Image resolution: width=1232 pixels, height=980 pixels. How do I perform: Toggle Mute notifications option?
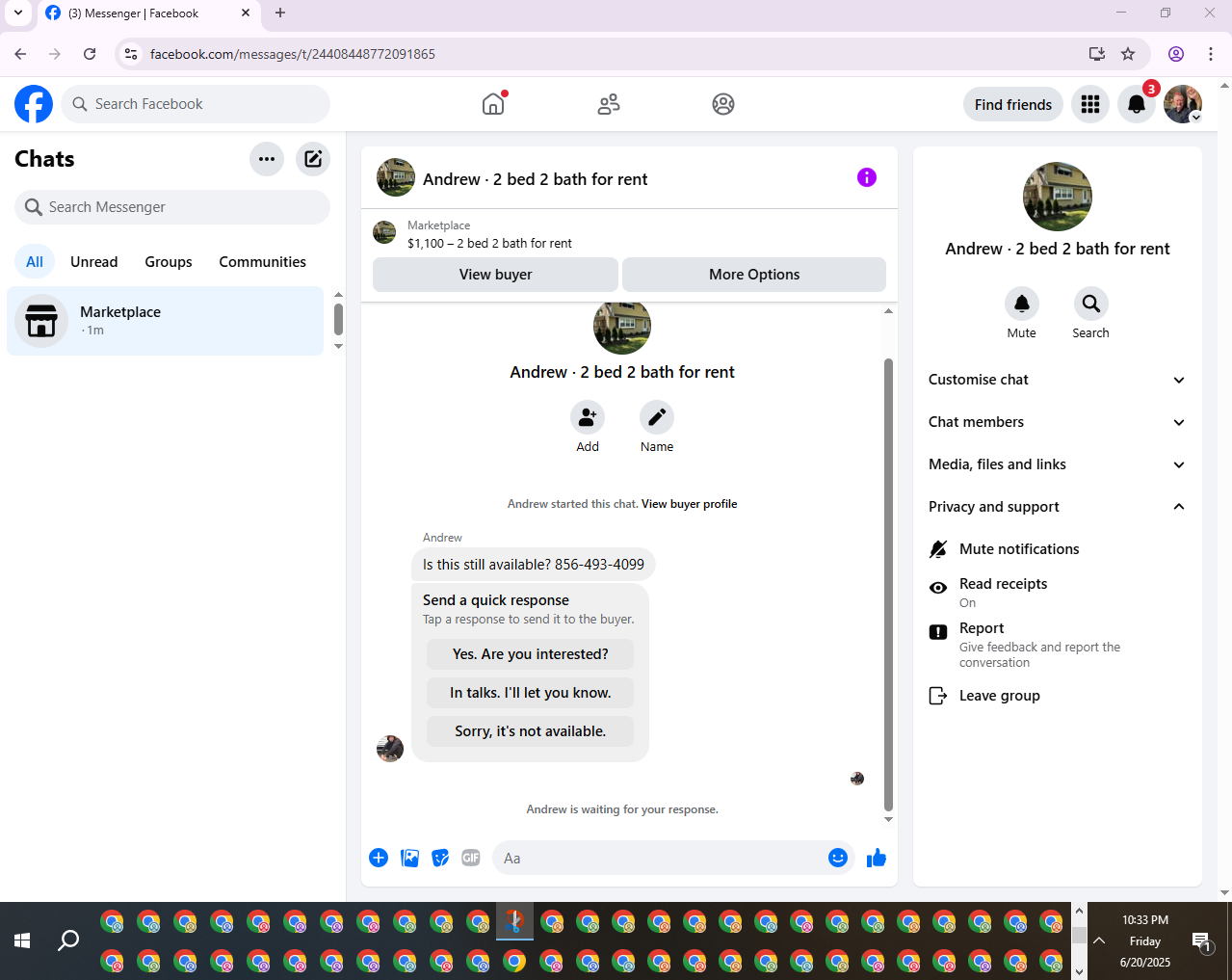click(1057, 549)
